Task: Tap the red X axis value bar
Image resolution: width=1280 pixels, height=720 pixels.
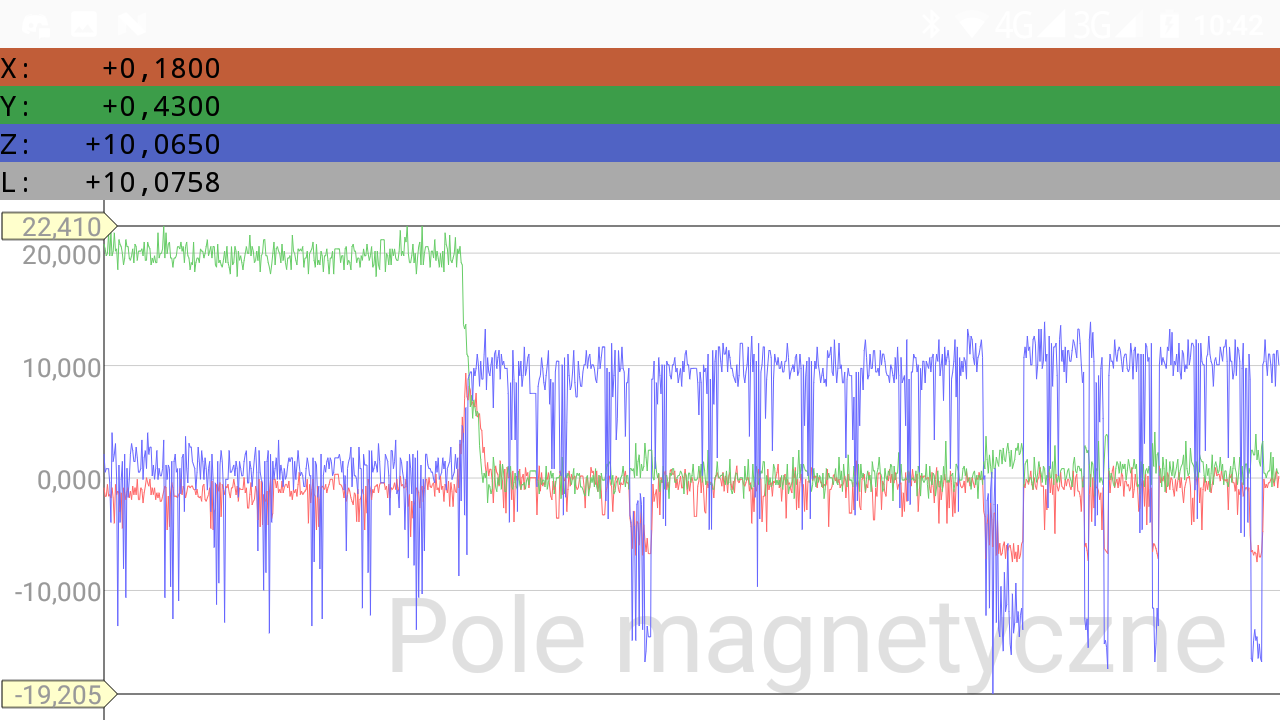Action: [x=640, y=67]
